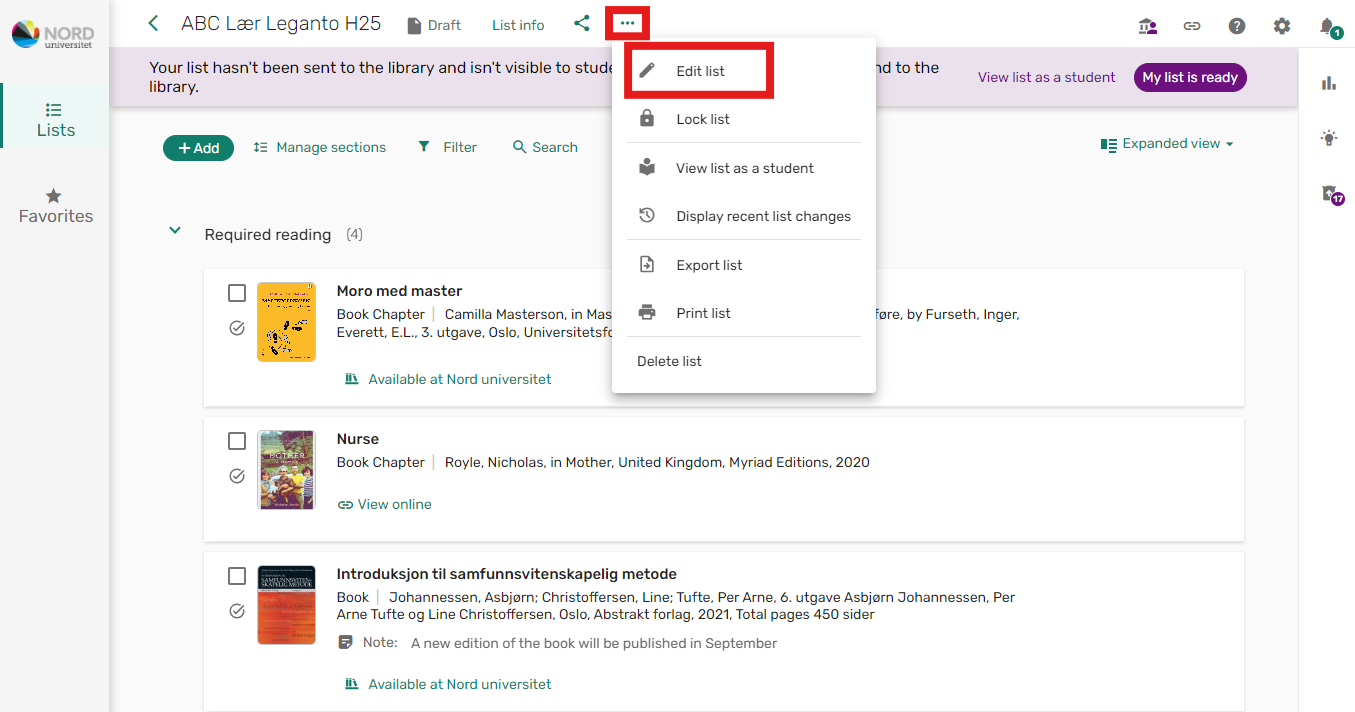Click the Introduksjon til samfunnsvitenskapelig metode cover
Viewport: 1355px width, 712px height.
[286, 605]
